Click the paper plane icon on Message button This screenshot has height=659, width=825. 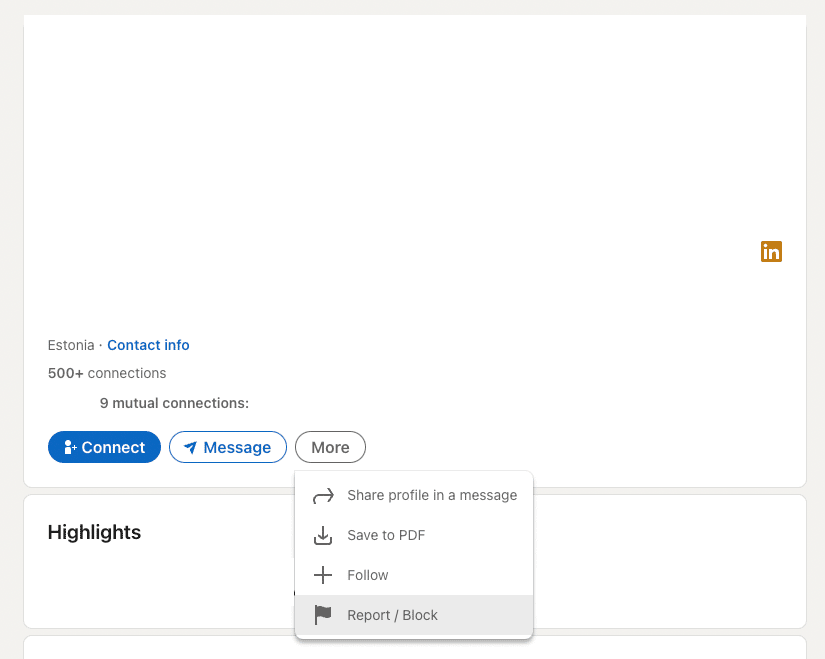click(190, 447)
